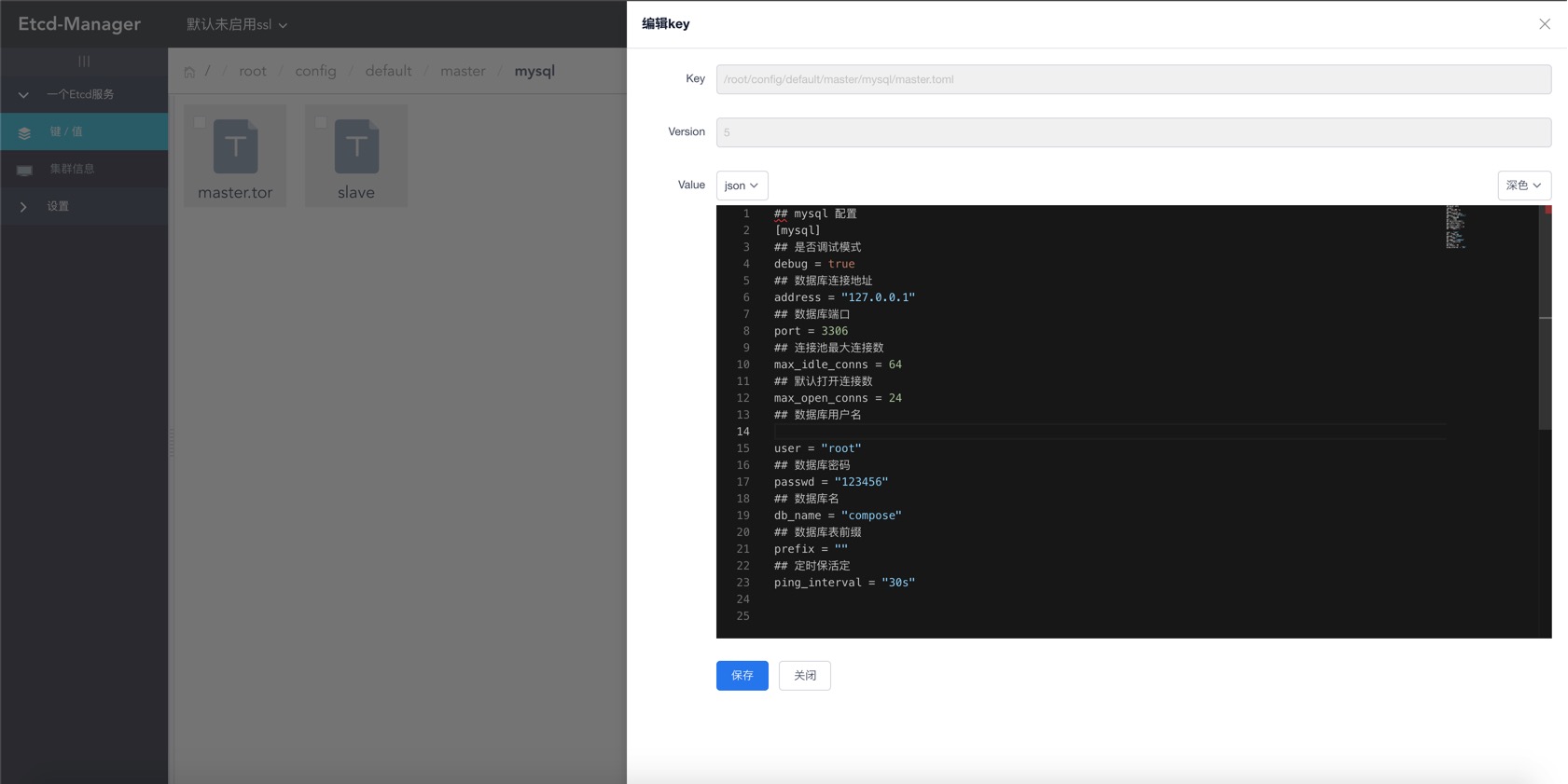Tick the slave file checkbox
The image size is (1568, 784).
tap(321, 122)
